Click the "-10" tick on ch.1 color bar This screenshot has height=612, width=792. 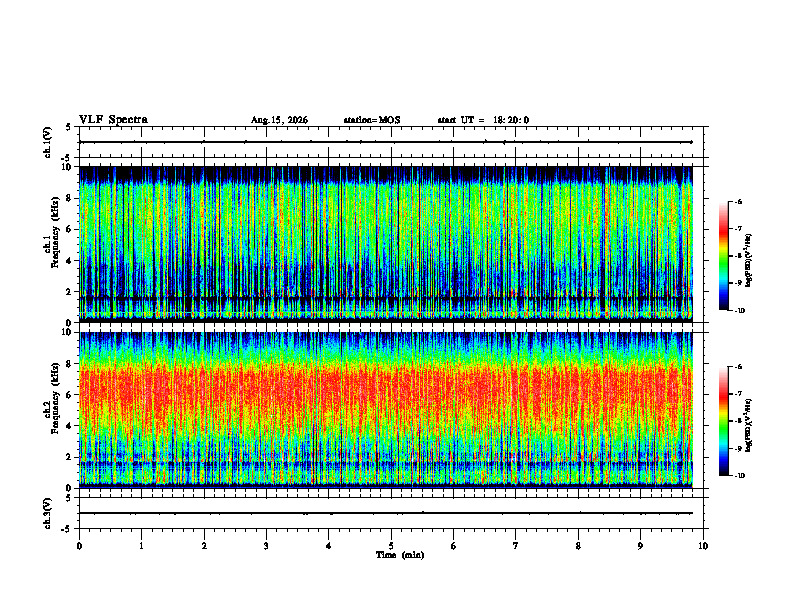coord(740,311)
